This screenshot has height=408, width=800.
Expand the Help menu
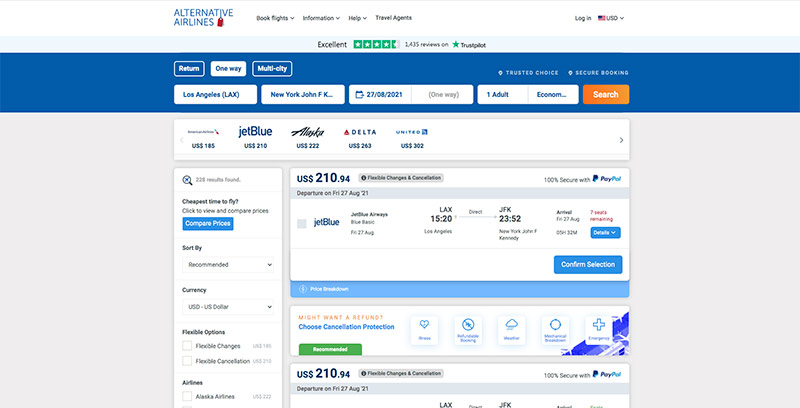click(x=357, y=18)
